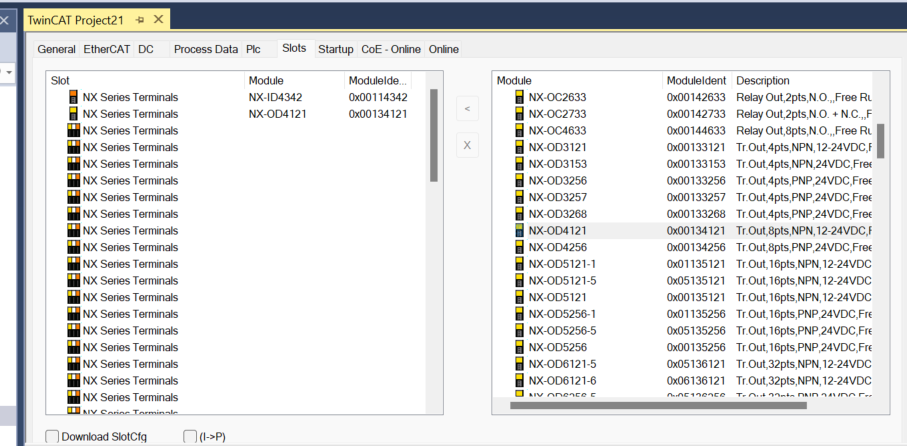Image resolution: width=907 pixels, height=446 pixels.
Task: Click the NX-OC2733 module icon
Action: coord(519,114)
